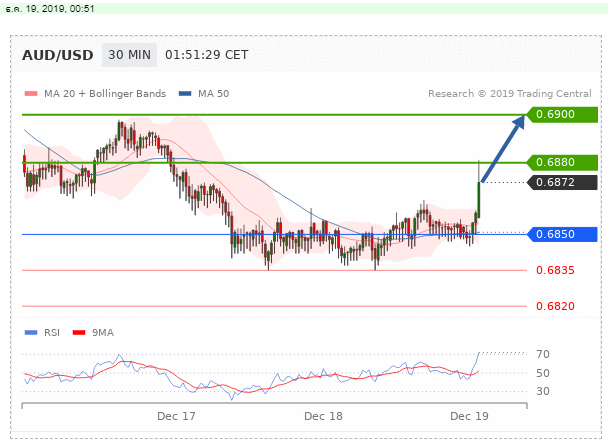The width and height of the screenshot is (608, 447).
Task: Click the 0.6835 support level label
Action: tap(555, 270)
